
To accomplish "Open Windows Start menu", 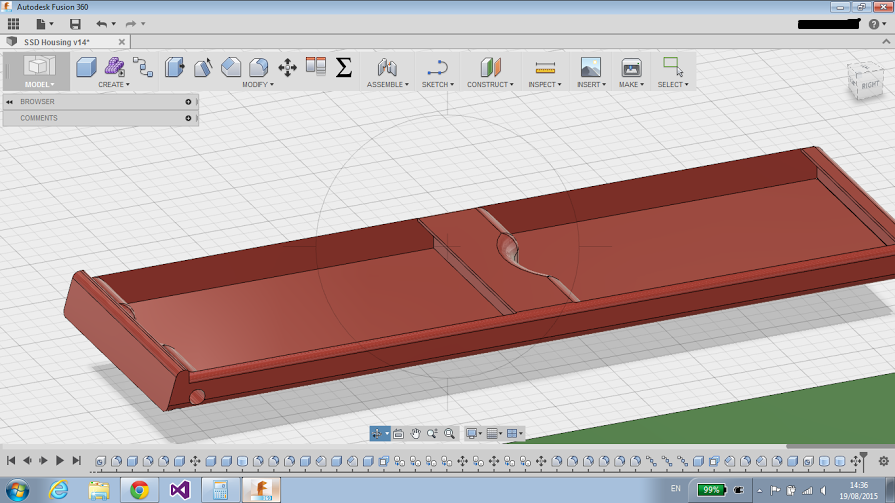I will point(18,490).
